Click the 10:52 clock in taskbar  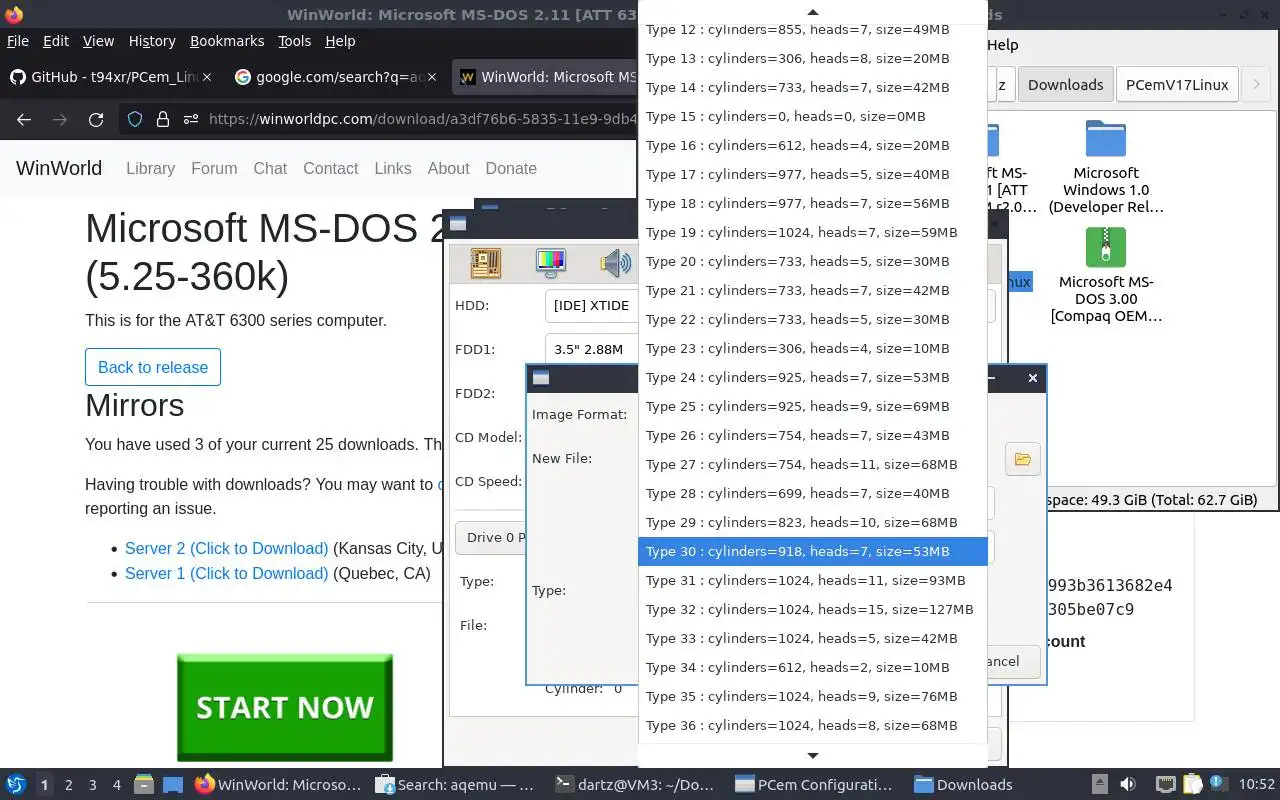tap(1257, 785)
